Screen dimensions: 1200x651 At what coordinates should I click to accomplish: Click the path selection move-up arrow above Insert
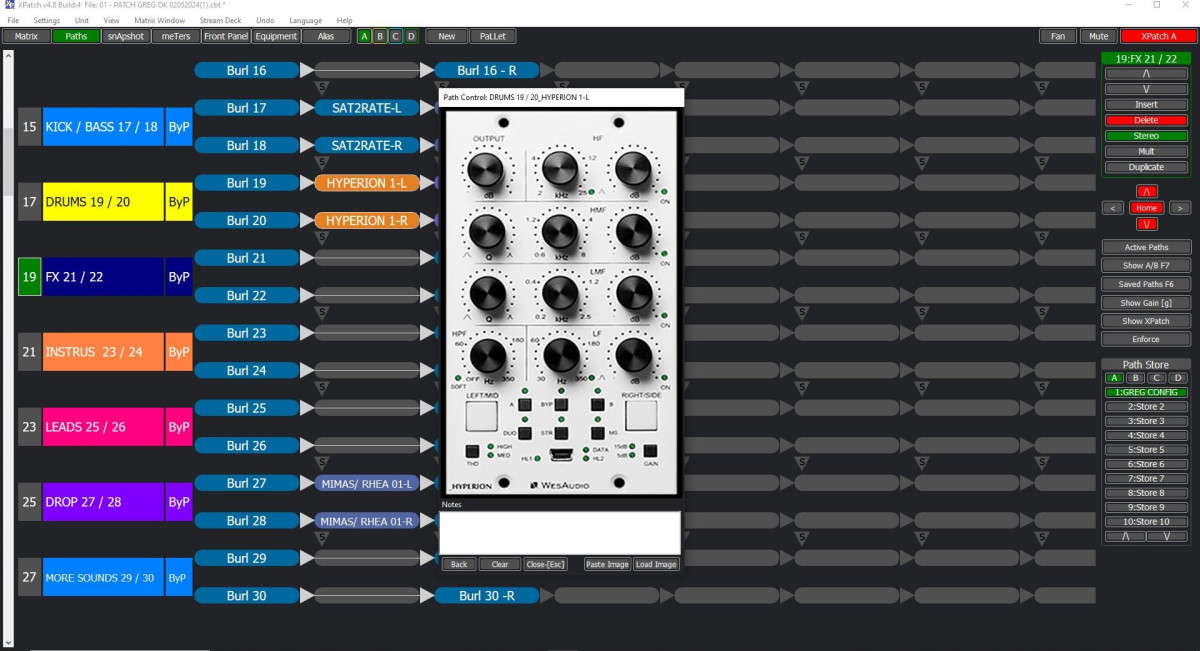pyautogui.click(x=1146, y=74)
